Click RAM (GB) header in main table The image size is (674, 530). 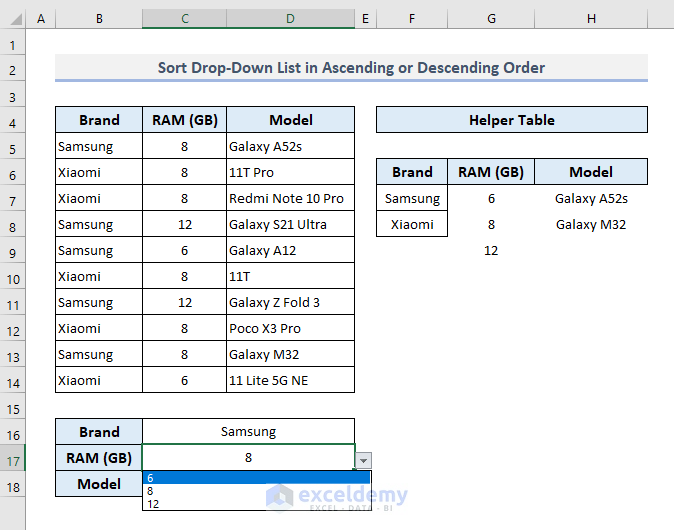pyautogui.click(x=184, y=120)
